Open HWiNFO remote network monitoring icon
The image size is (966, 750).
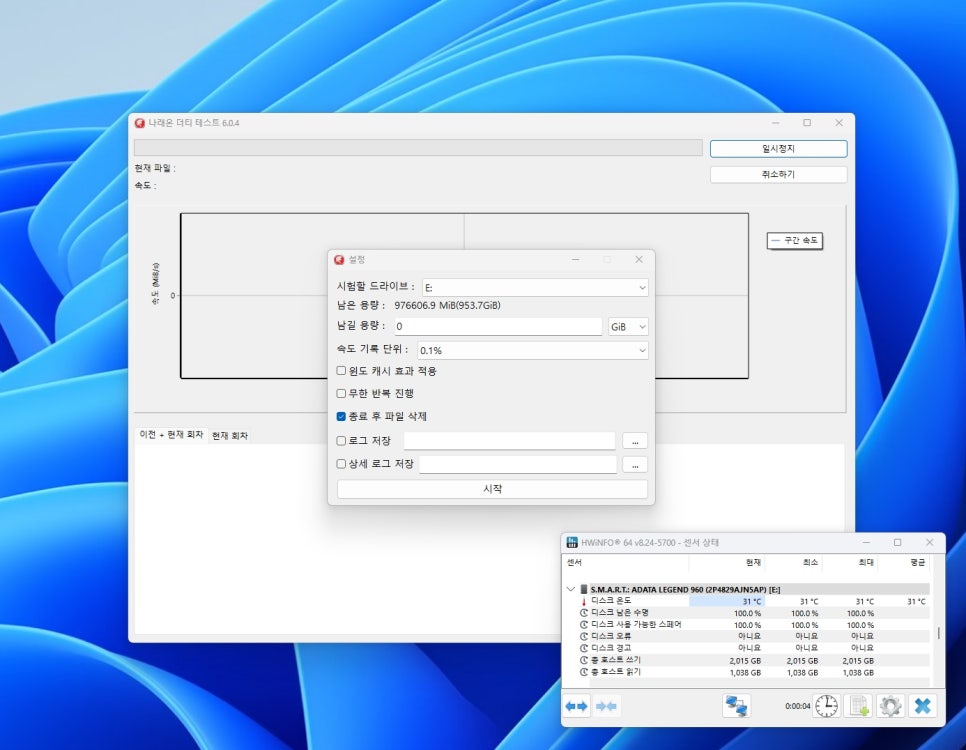(x=737, y=706)
